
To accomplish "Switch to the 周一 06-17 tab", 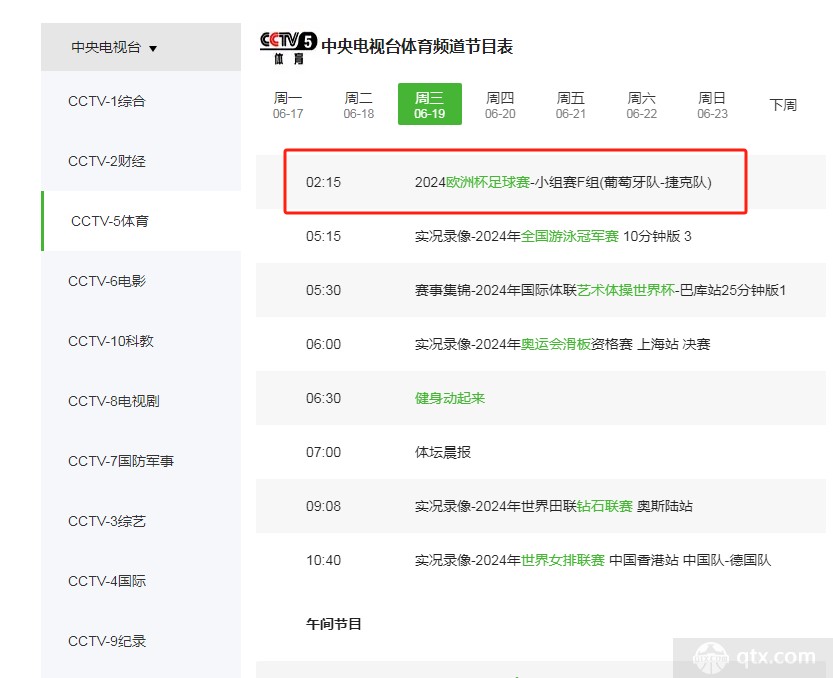I will click(288, 105).
